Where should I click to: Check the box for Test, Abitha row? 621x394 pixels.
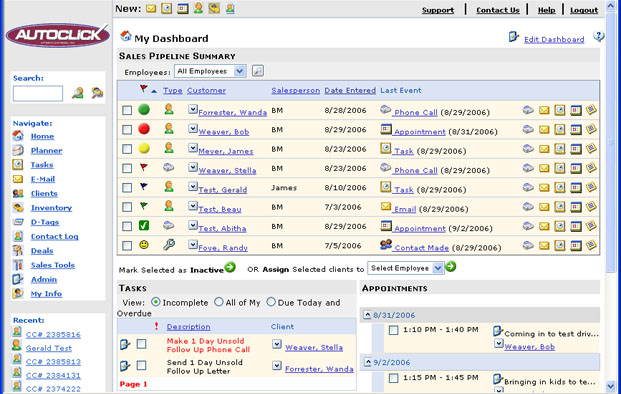127,226
